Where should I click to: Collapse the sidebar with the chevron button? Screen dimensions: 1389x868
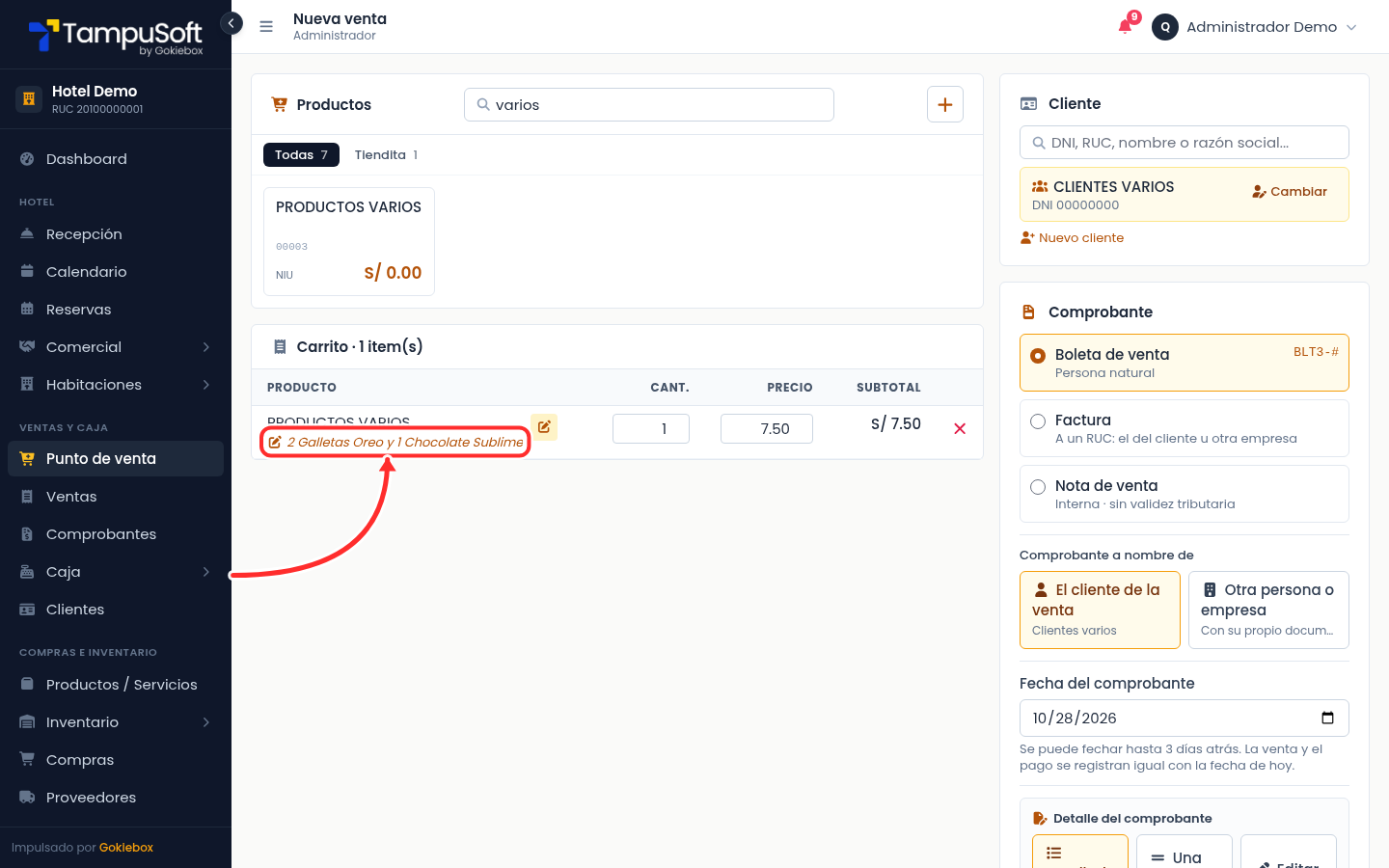point(231,23)
